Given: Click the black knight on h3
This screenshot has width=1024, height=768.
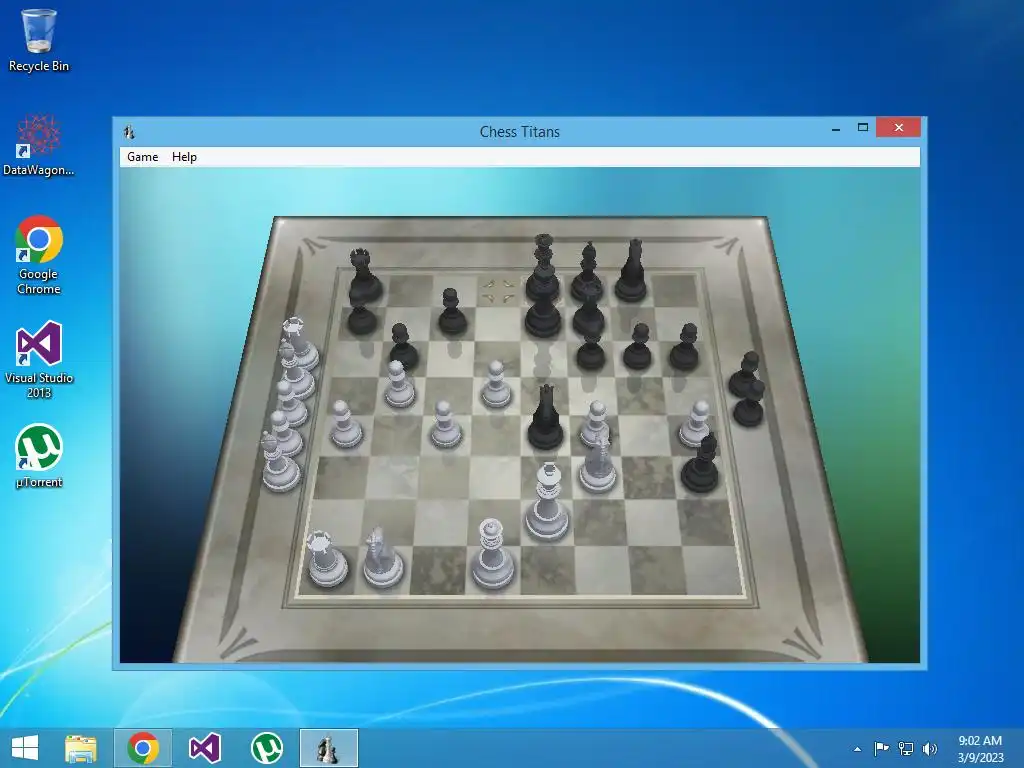Looking at the screenshot, I should click(x=700, y=462).
